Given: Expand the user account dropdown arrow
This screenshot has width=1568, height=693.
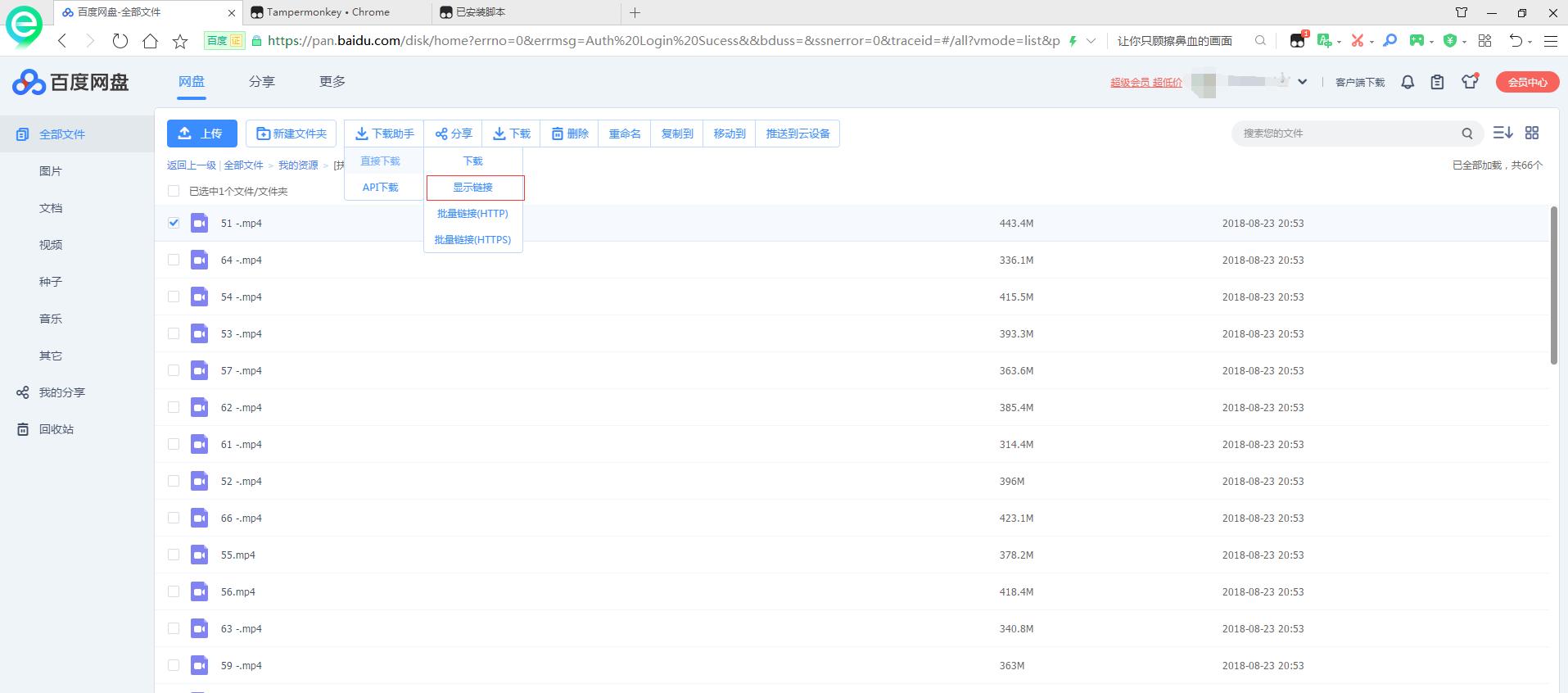Looking at the screenshot, I should [1302, 82].
